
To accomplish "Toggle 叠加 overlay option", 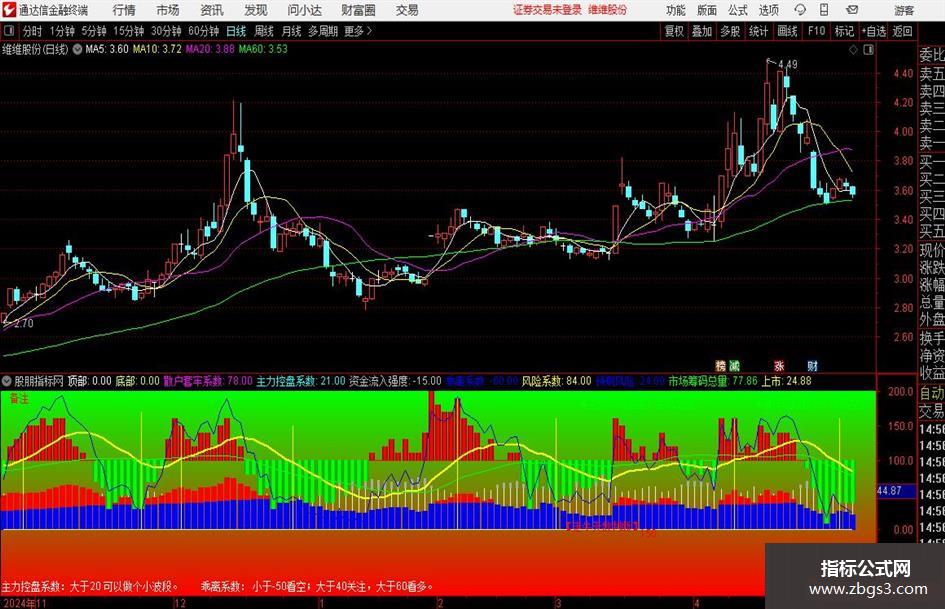I will [702, 31].
